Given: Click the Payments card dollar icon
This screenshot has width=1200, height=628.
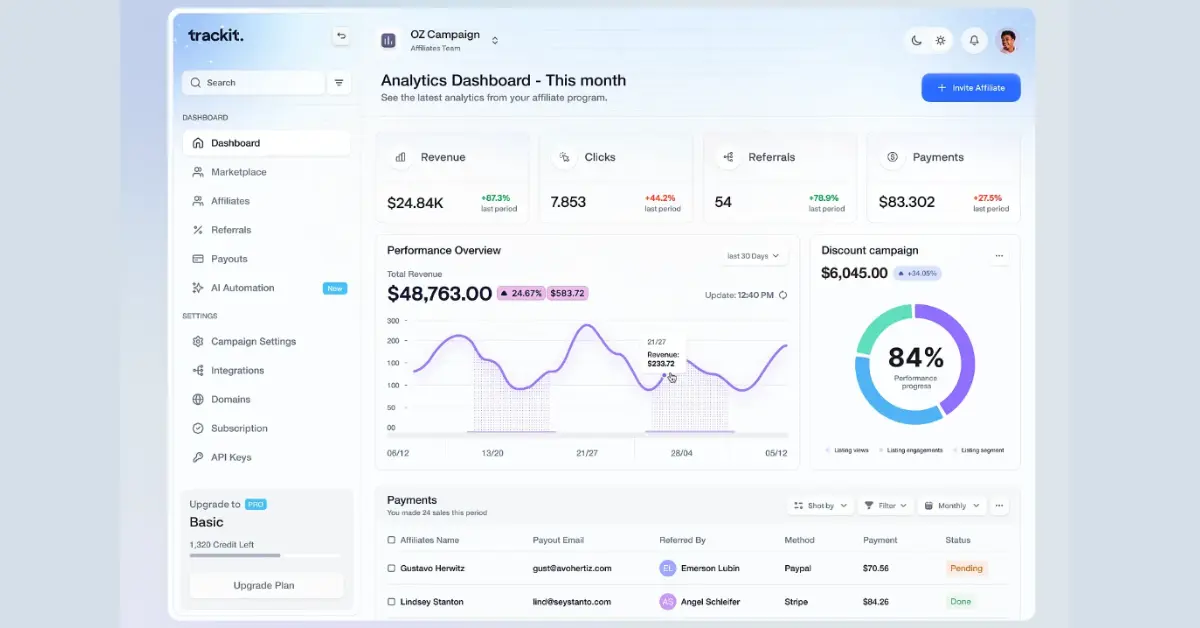Looking at the screenshot, I should (891, 157).
